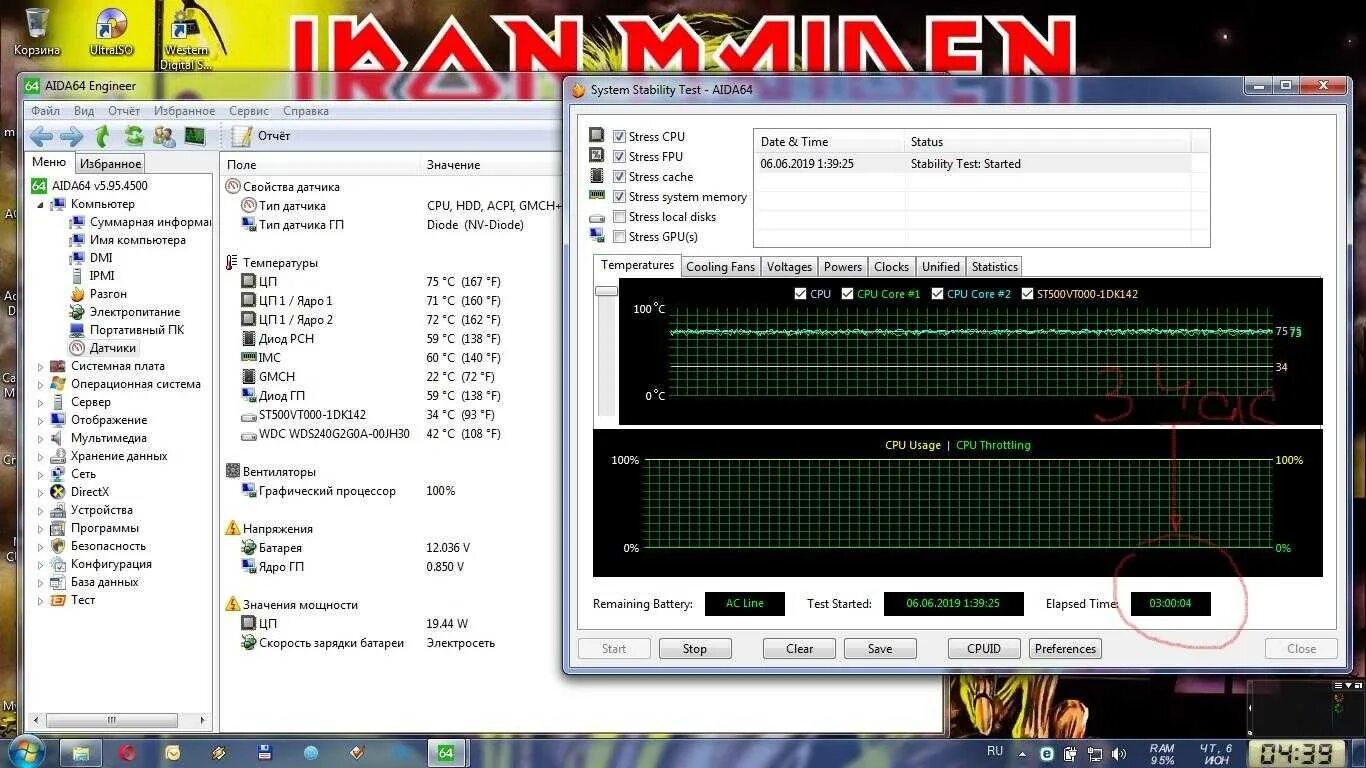The image size is (1366, 768).
Task: Click the Save button
Action: coord(880,649)
